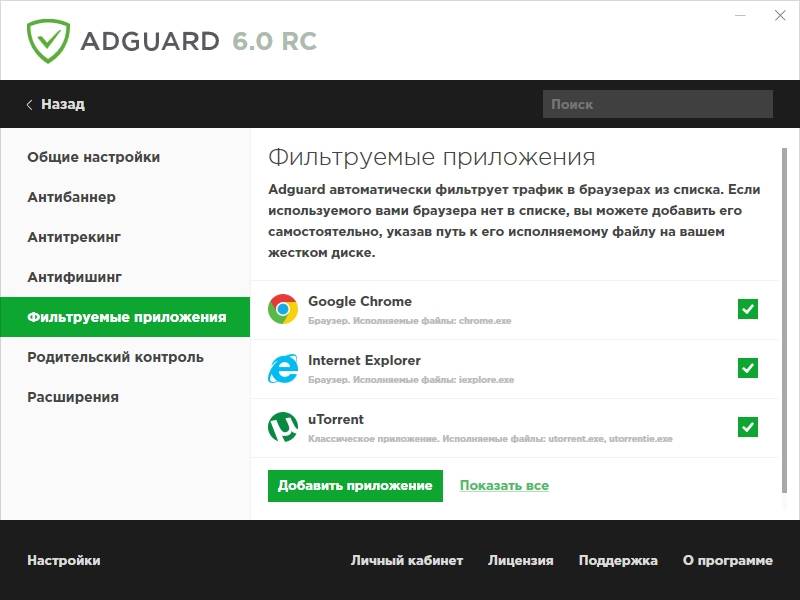Viewport: 800px width, 600px height.
Task: Close the Adguard window
Action: click(x=780, y=16)
